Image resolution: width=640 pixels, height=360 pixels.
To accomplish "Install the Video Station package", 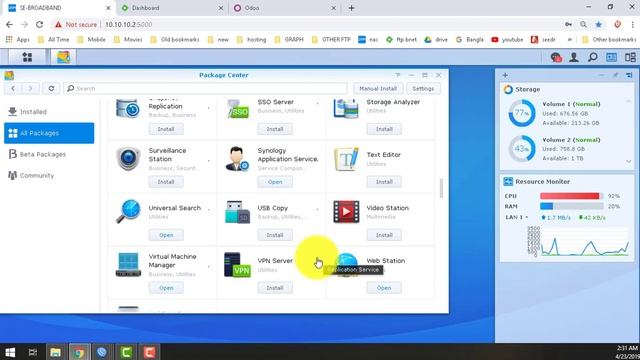I will 384,235.
